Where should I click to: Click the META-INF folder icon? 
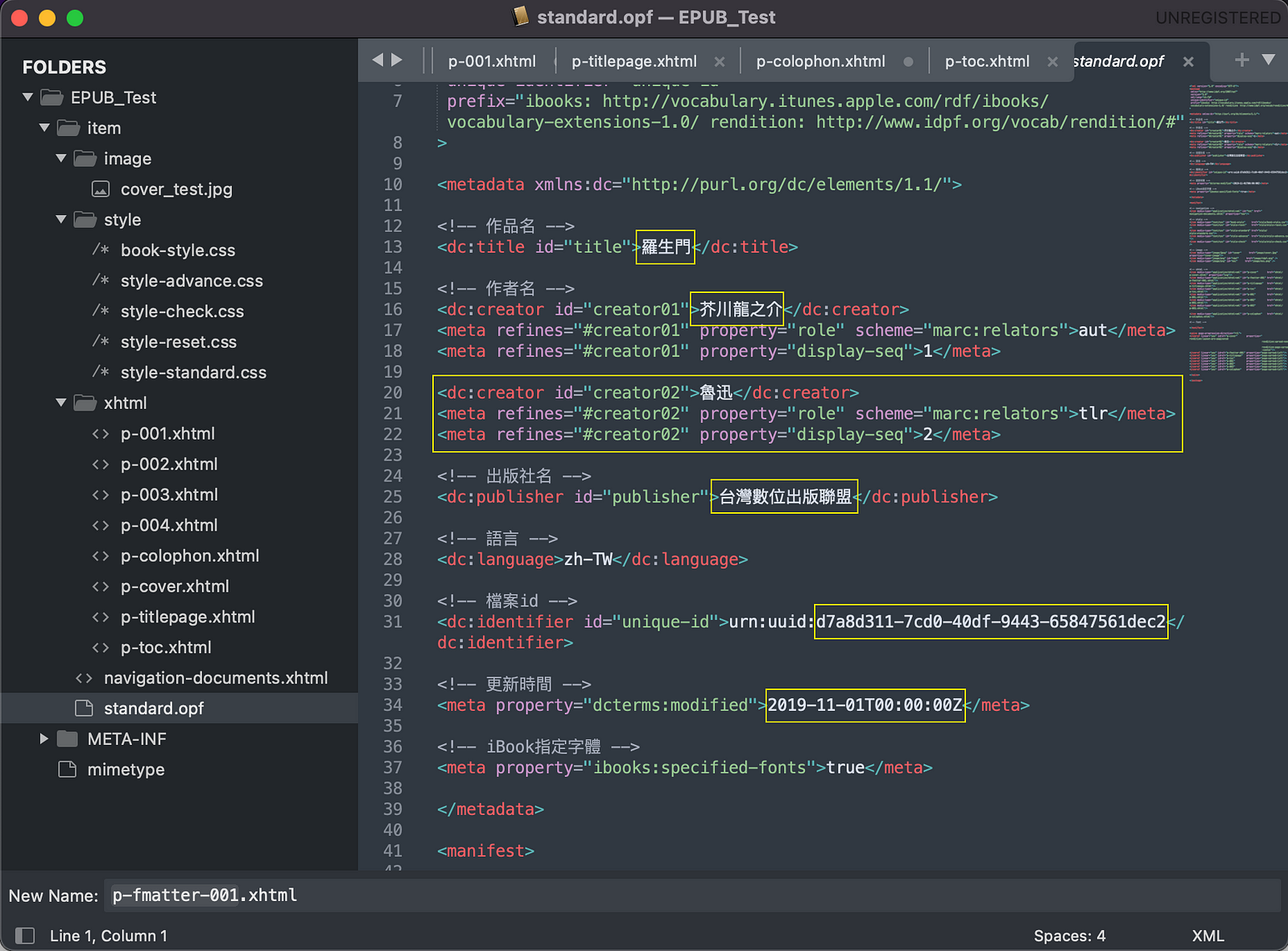(x=68, y=738)
